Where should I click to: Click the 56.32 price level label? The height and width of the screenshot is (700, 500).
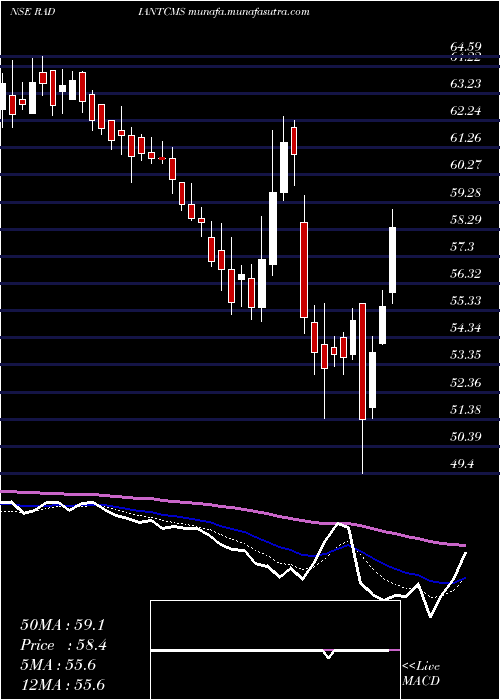pos(466,274)
